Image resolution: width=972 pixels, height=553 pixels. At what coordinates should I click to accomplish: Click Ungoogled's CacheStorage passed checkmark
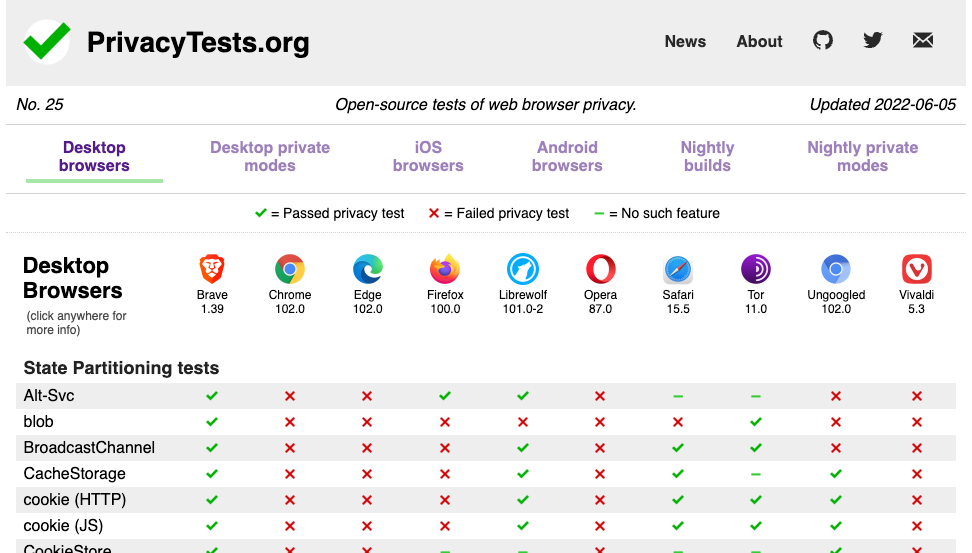point(836,474)
